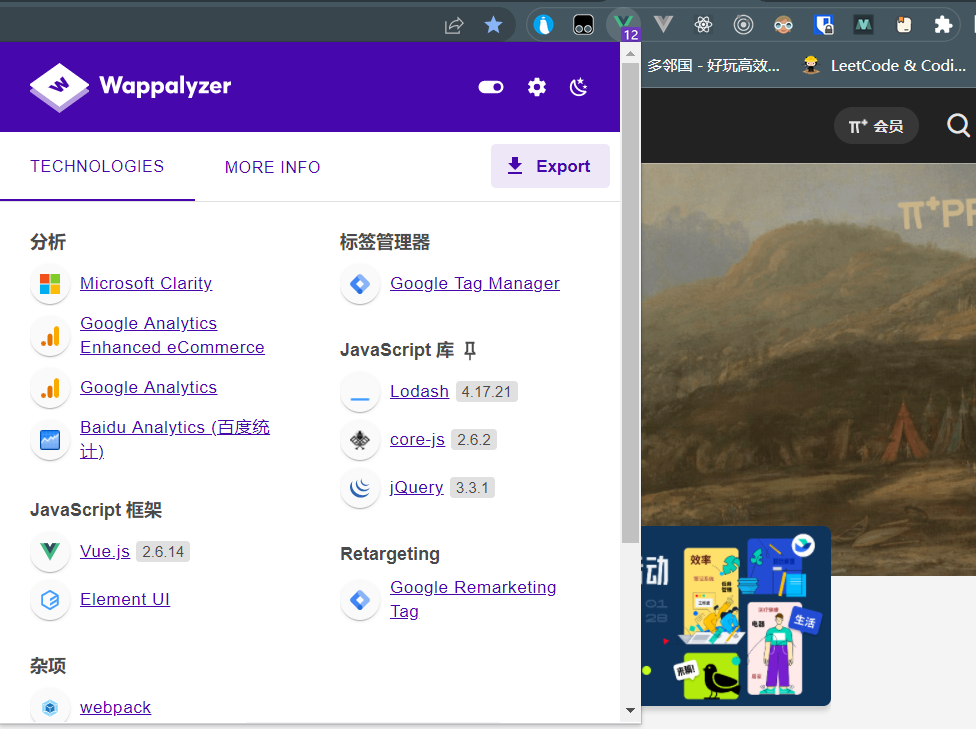The width and height of the screenshot is (976, 729).
Task: Click the browser share page icon
Action: (x=454, y=26)
